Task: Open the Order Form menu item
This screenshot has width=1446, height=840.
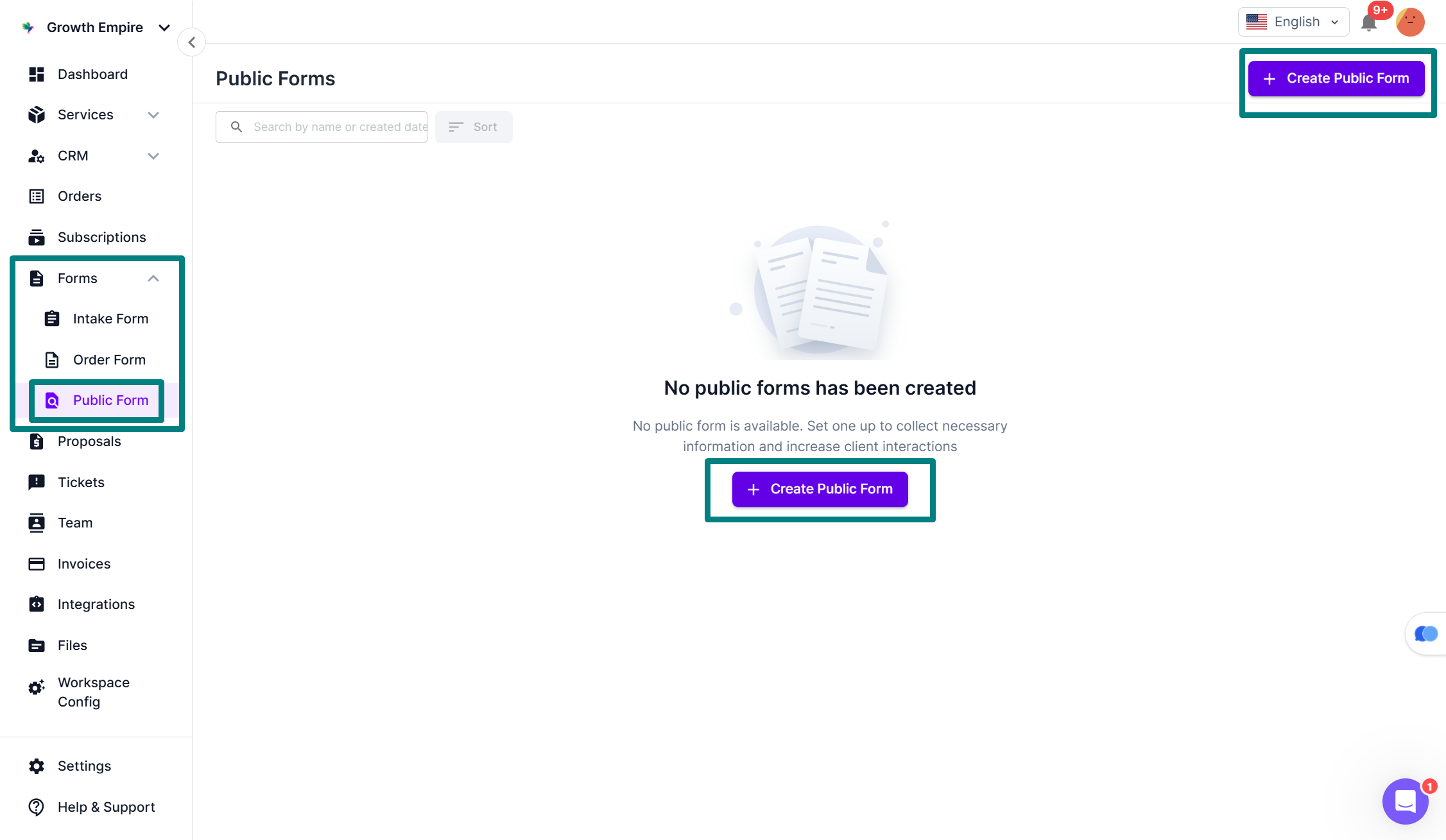Action: click(x=109, y=359)
